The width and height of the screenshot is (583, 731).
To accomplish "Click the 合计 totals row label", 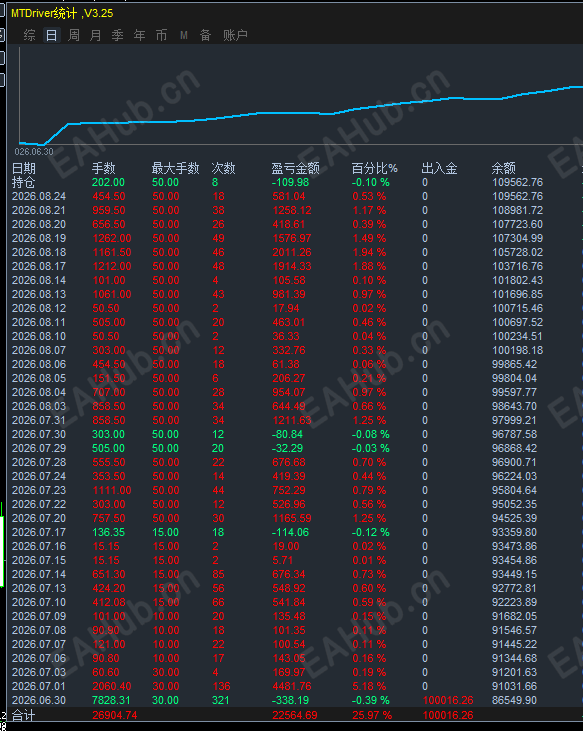I will coord(23,715).
